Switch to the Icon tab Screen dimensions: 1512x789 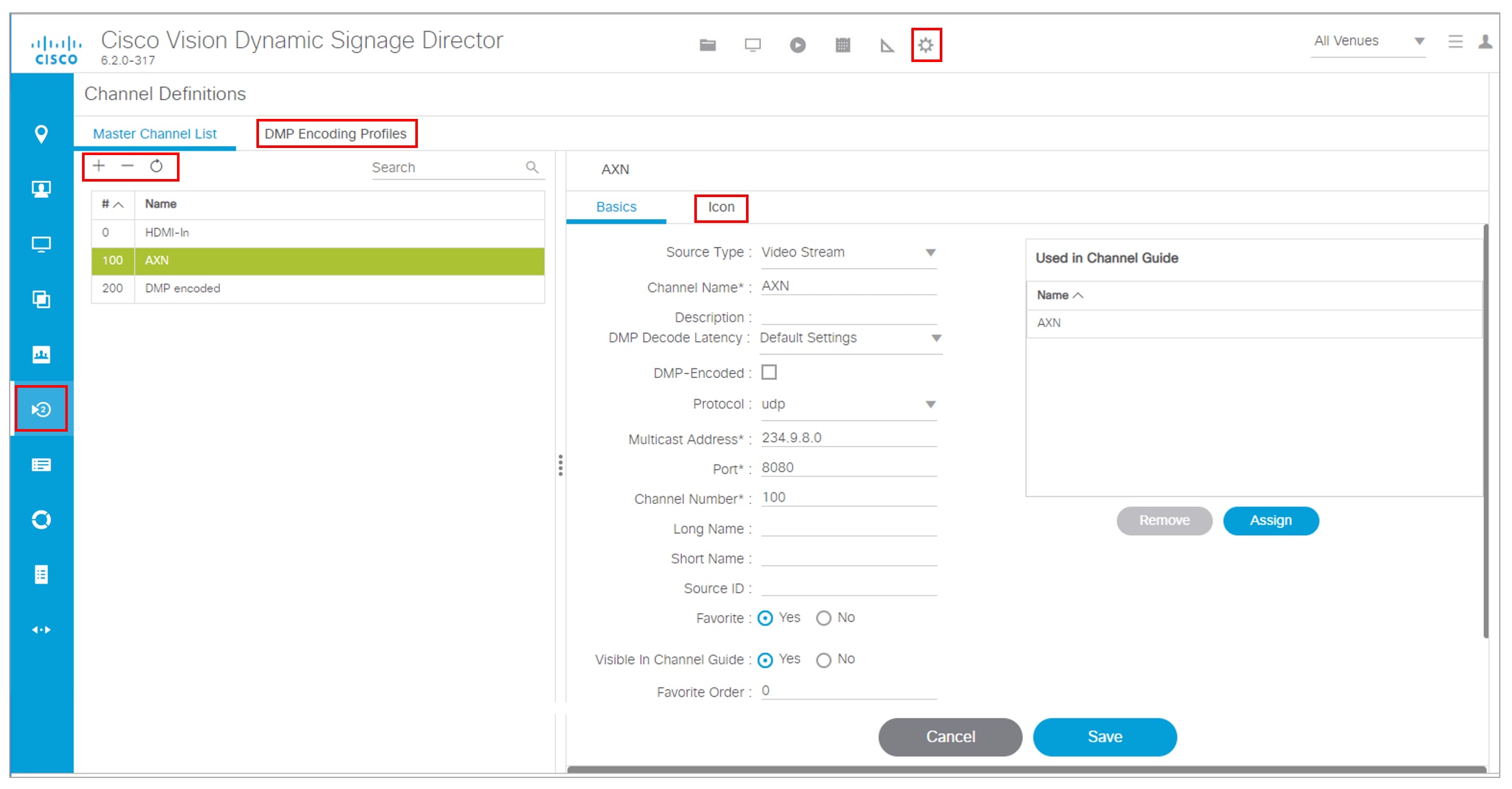click(x=721, y=207)
